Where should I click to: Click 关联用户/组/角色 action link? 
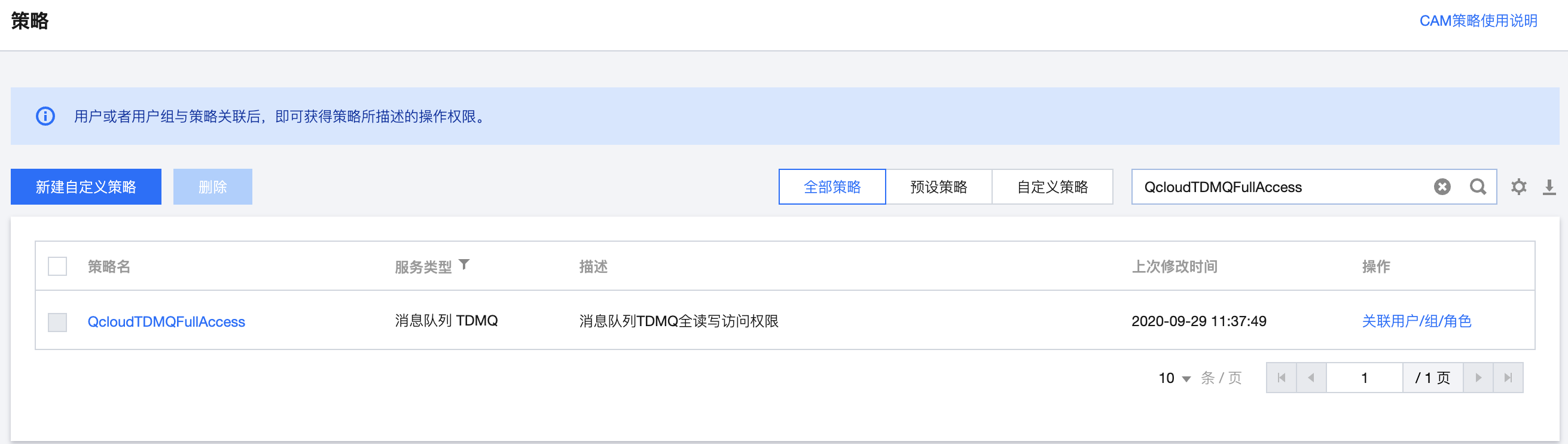(1416, 321)
